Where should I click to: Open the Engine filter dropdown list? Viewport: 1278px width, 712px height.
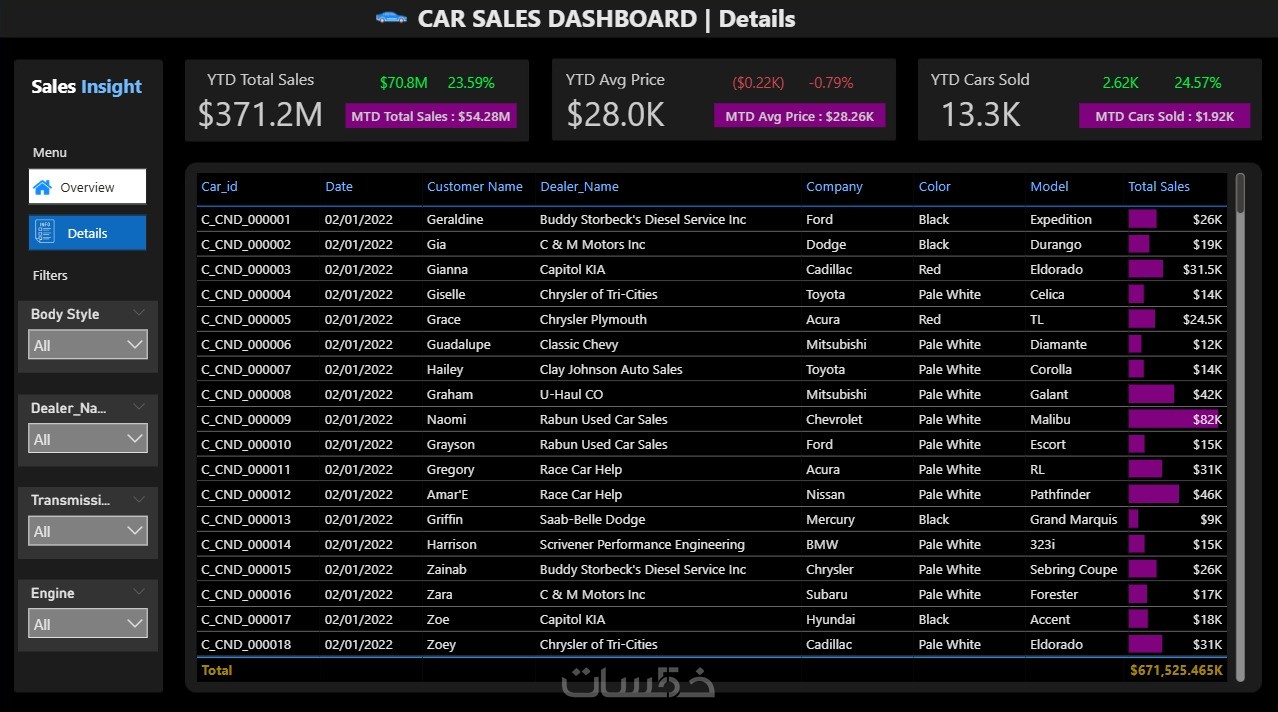87,624
